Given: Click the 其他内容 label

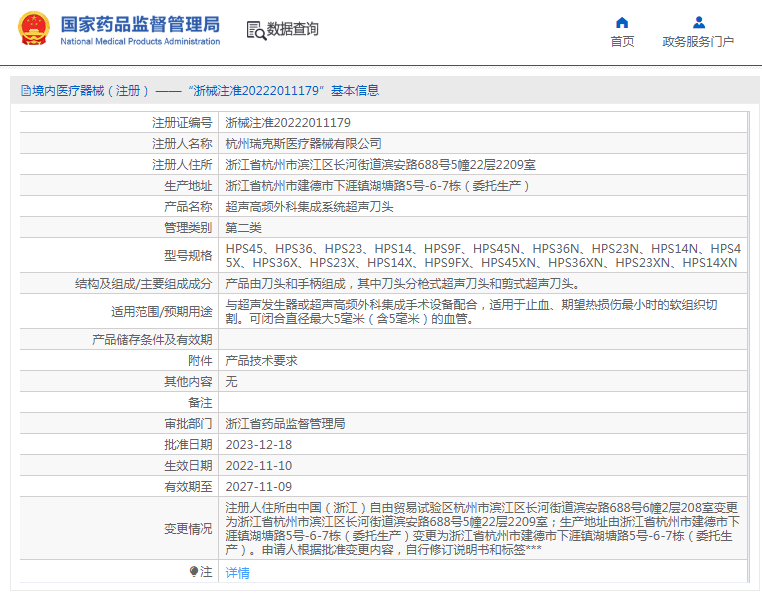Looking at the screenshot, I should (188, 382).
